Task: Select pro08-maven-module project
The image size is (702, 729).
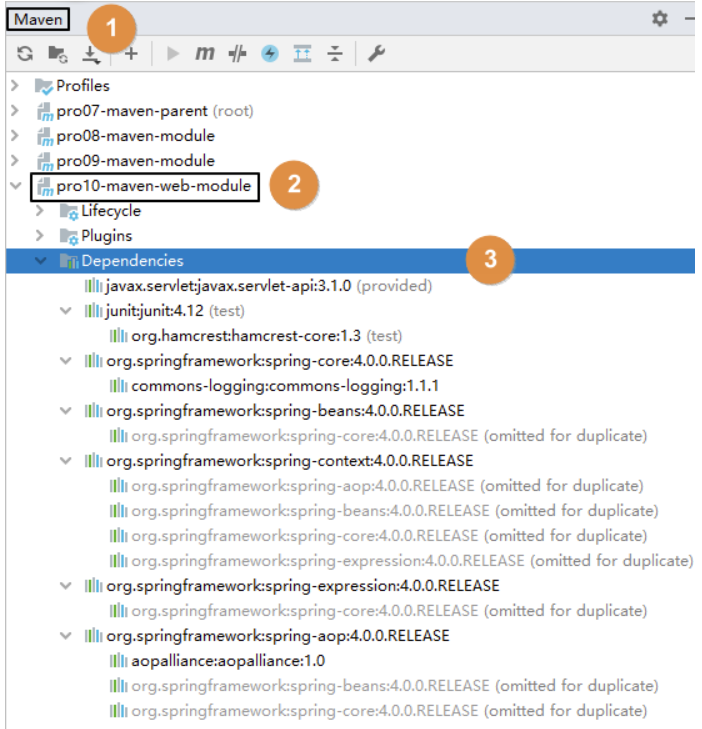Action: [x=135, y=136]
